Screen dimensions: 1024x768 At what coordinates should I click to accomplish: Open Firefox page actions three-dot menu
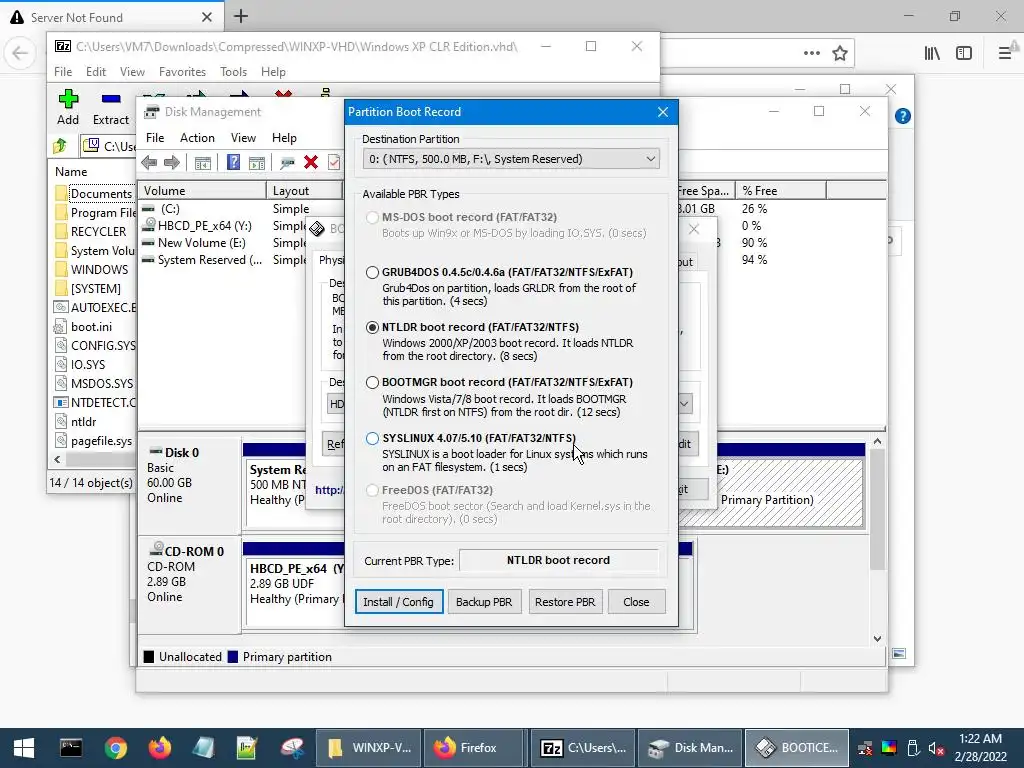click(x=812, y=53)
